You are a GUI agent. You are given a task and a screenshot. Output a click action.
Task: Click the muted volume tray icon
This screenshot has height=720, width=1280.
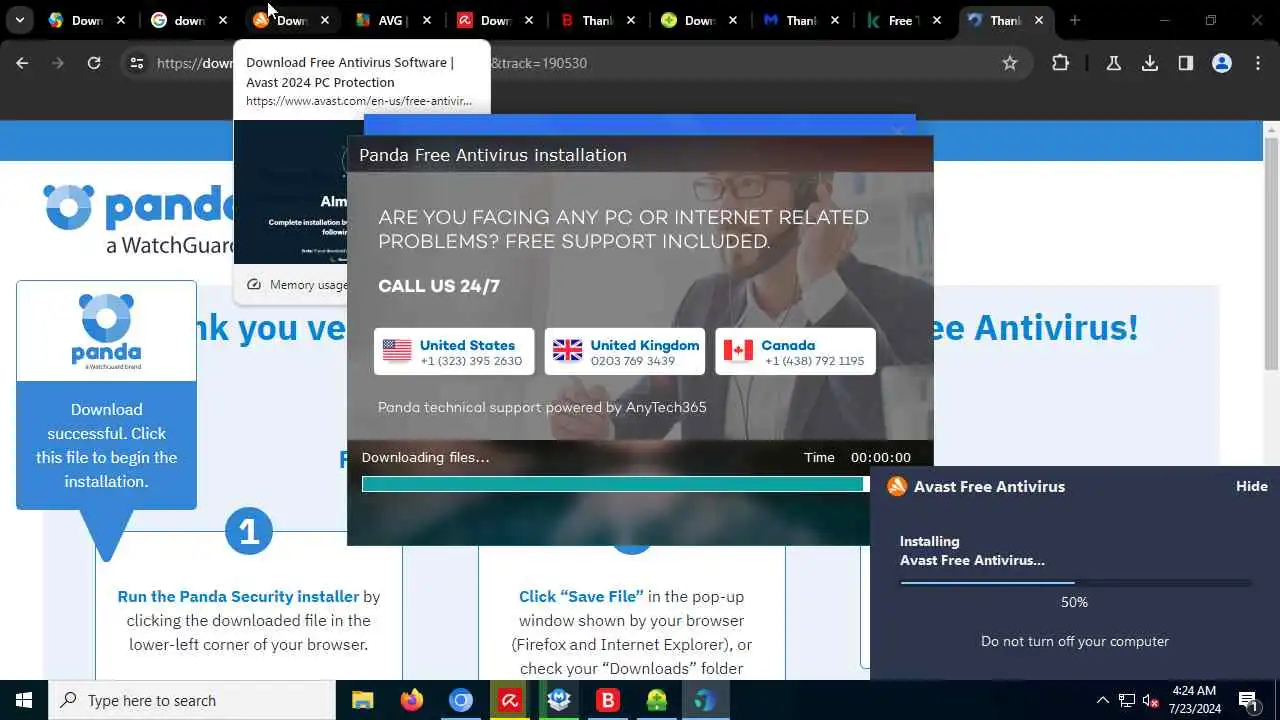coord(1151,700)
